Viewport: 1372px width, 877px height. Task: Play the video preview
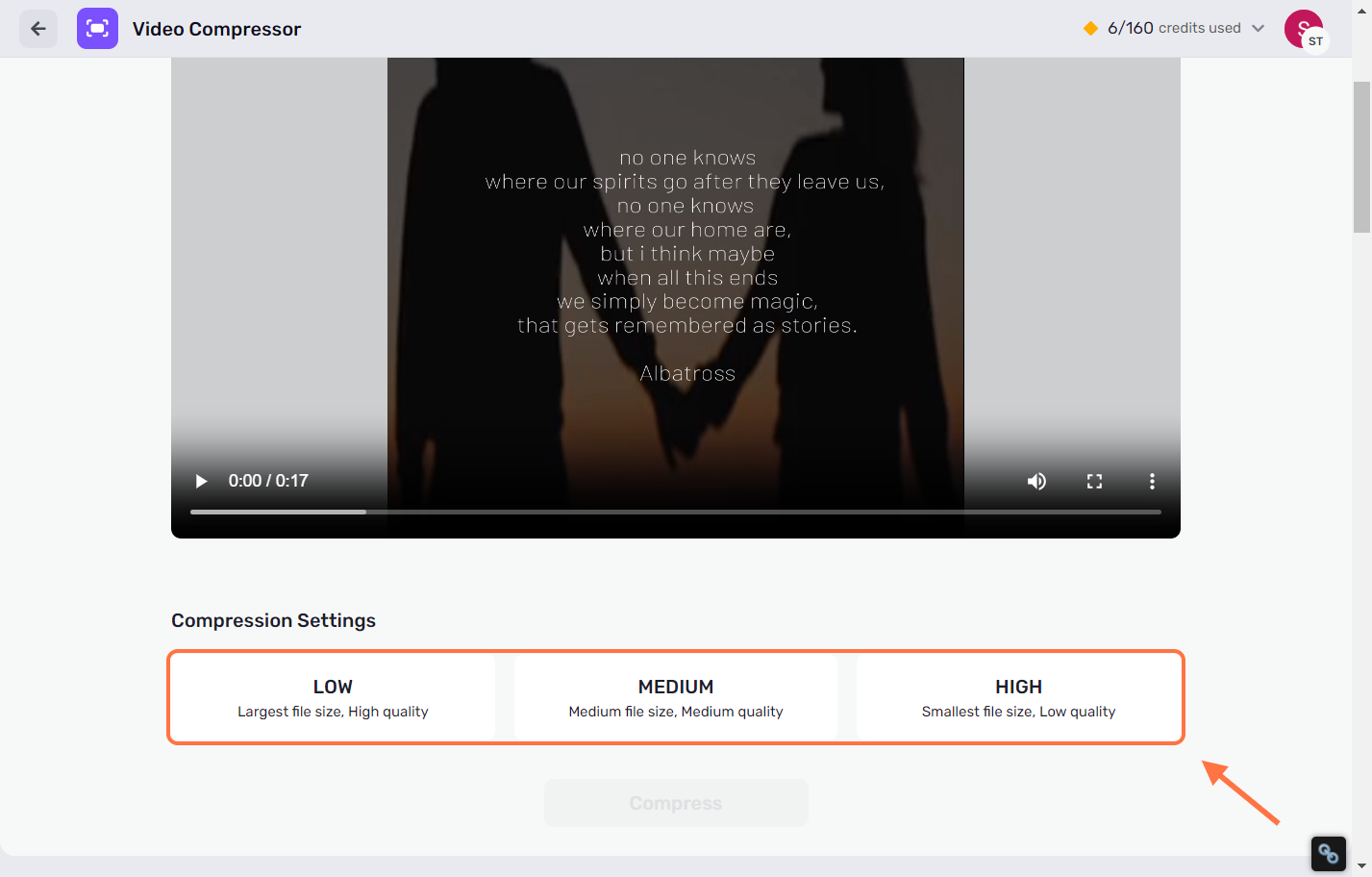click(x=201, y=481)
